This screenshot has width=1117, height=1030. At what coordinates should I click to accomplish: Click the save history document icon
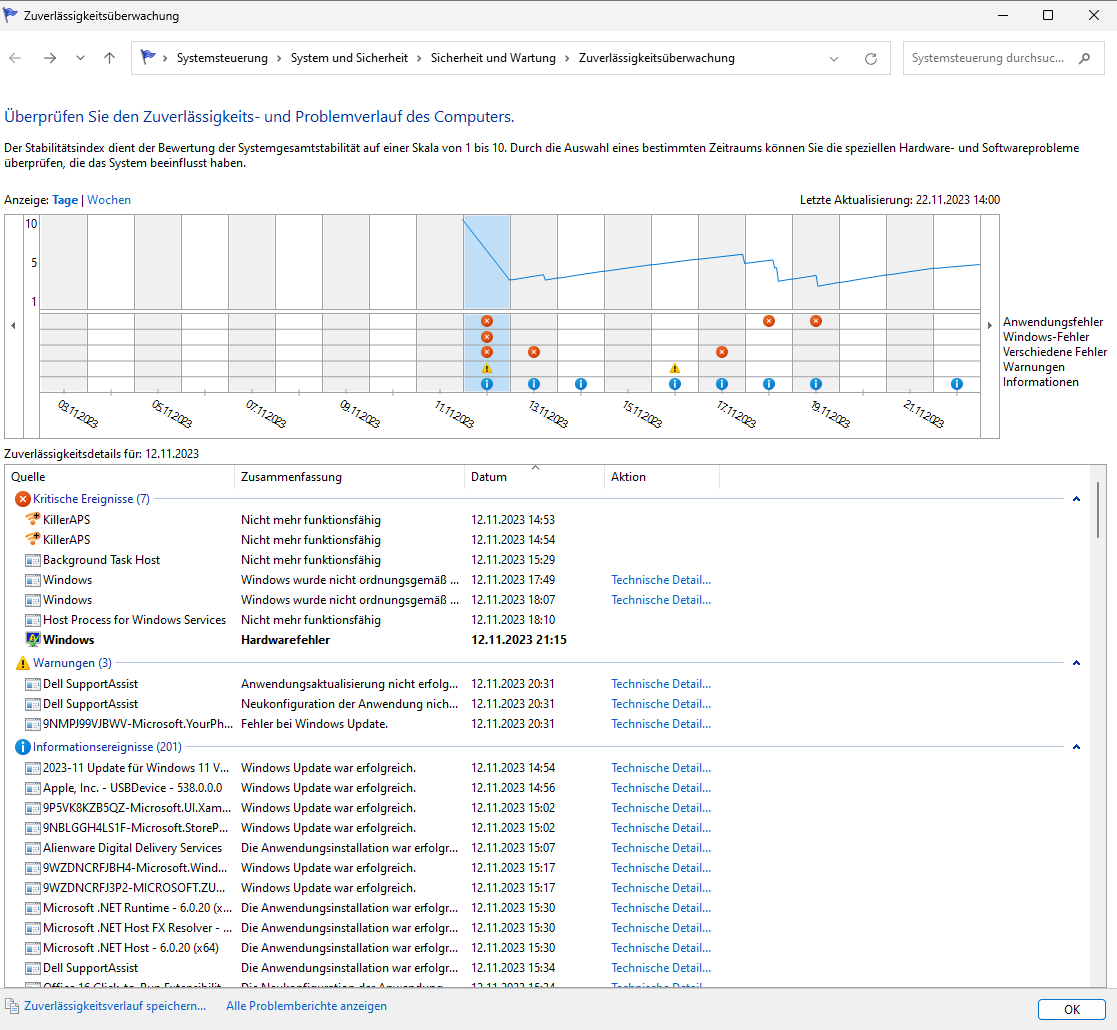[x=12, y=1006]
